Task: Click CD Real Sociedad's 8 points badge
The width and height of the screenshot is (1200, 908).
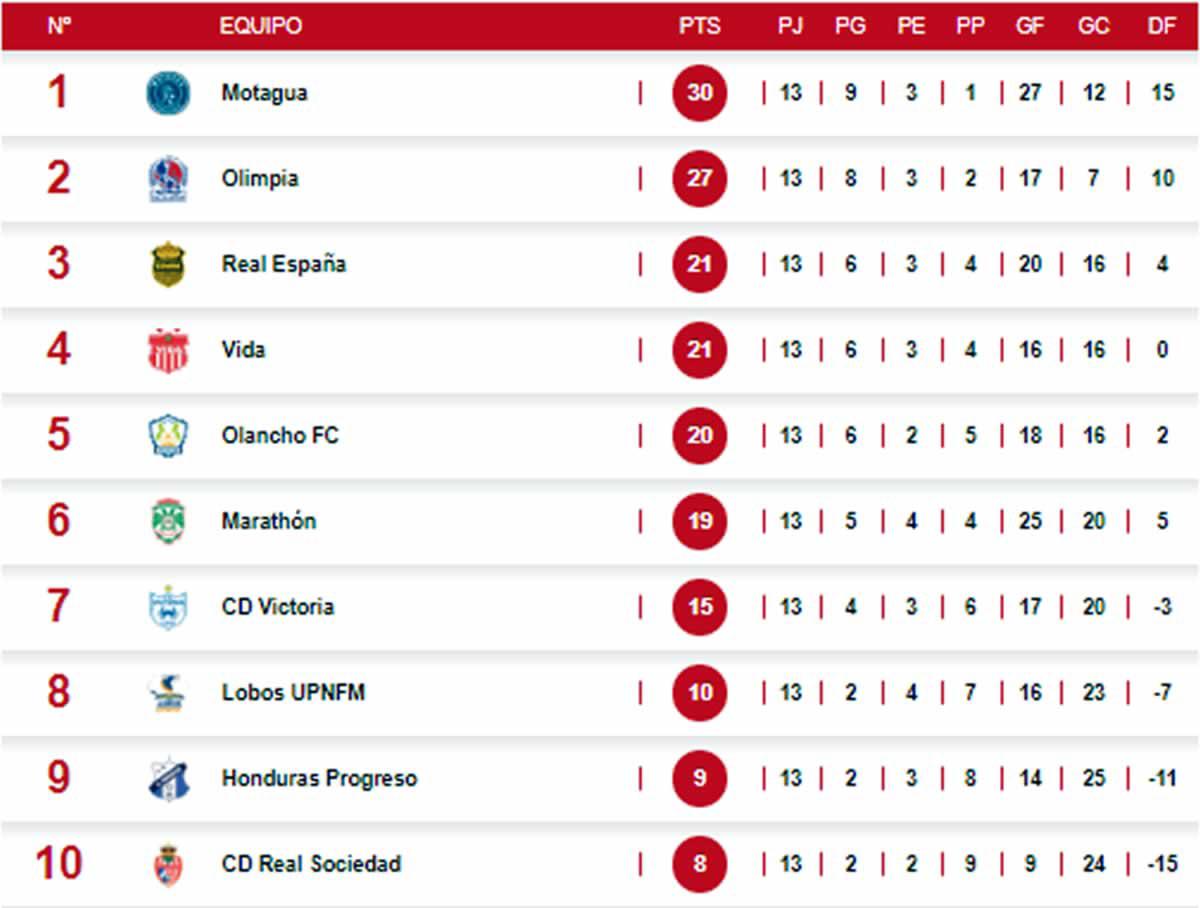Action: pos(700,864)
